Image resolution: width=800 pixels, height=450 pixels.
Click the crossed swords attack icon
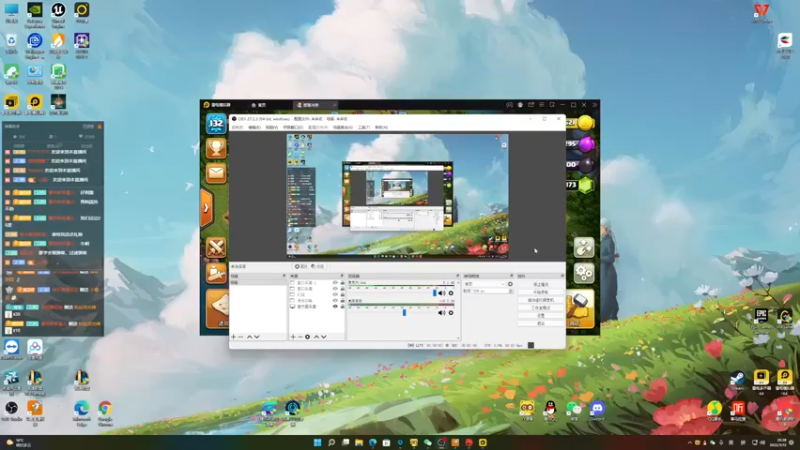[x=216, y=248]
